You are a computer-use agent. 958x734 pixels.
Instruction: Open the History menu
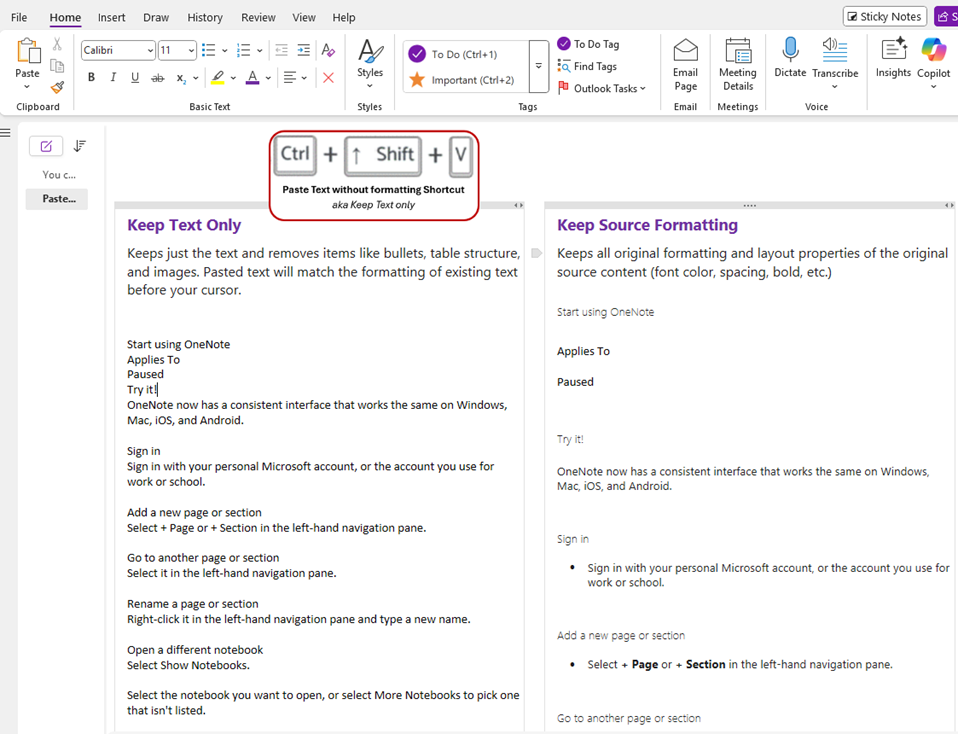point(205,17)
